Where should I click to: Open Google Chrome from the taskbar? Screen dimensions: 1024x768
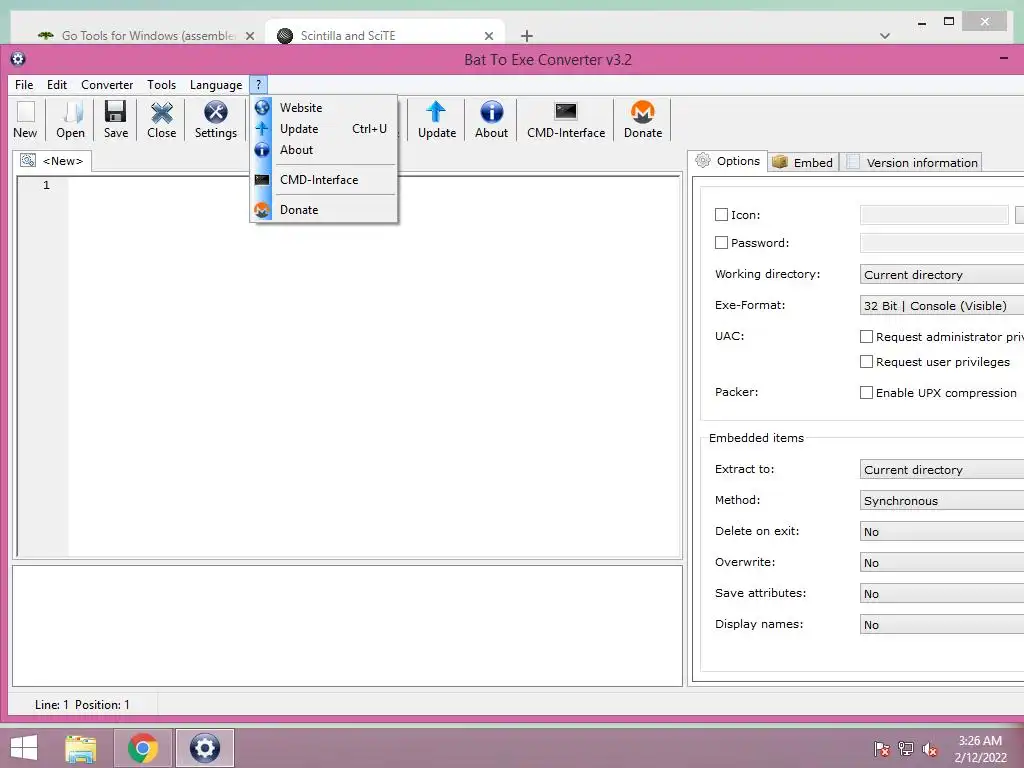[x=143, y=748]
